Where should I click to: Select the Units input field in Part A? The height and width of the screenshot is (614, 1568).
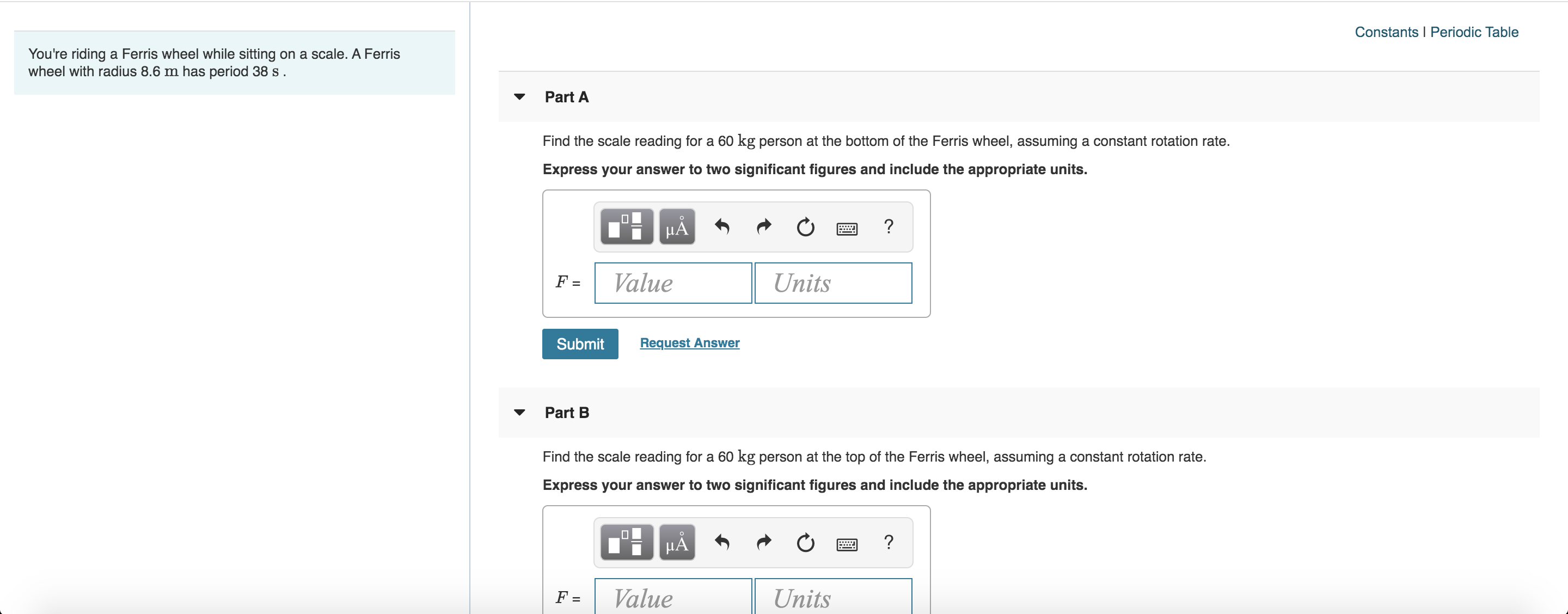click(x=833, y=283)
